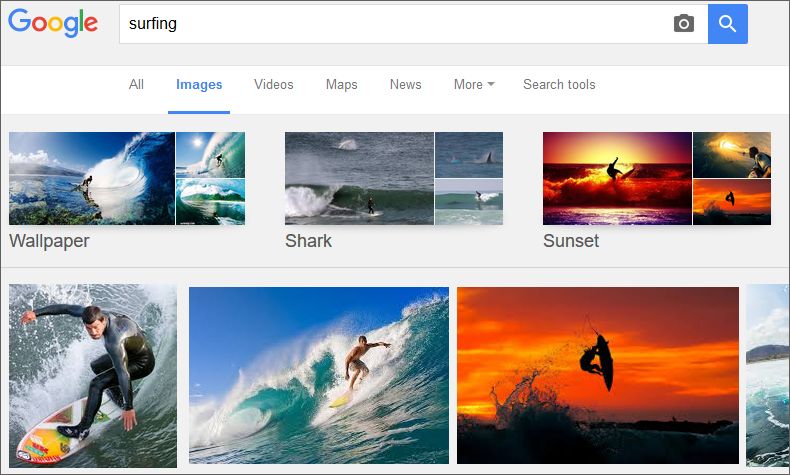Open the orange sunset aerial surfer result
The height and width of the screenshot is (475, 790).
[598, 375]
